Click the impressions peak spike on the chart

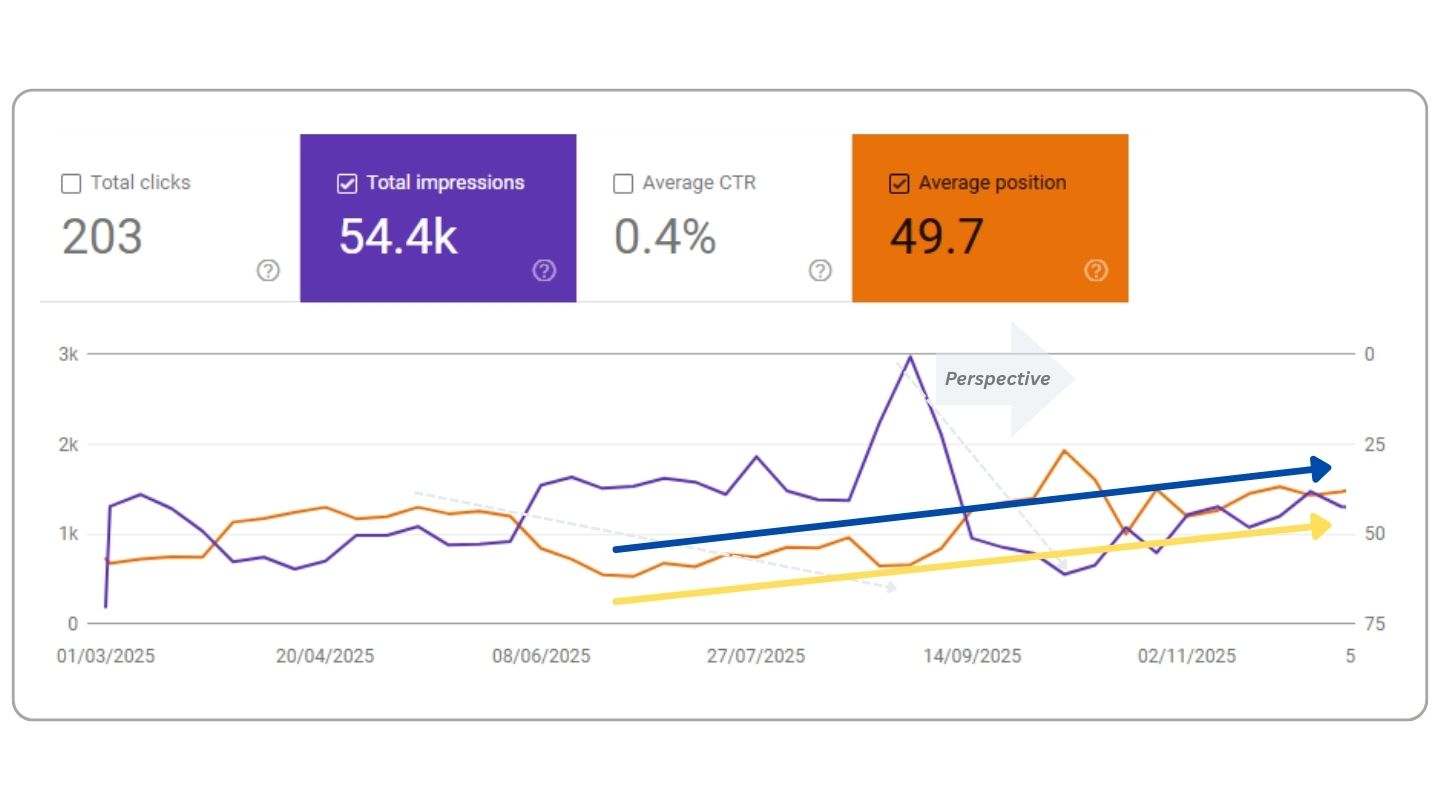pos(911,358)
